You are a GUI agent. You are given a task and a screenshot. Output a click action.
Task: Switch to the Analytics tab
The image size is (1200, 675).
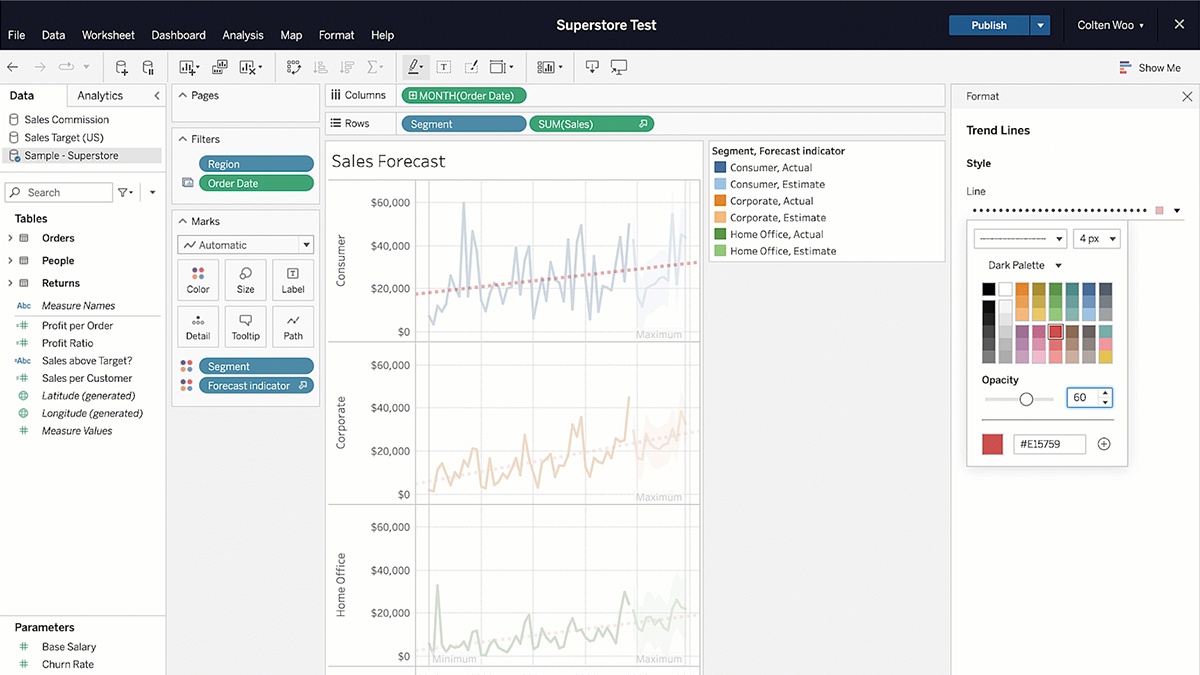(x=100, y=96)
